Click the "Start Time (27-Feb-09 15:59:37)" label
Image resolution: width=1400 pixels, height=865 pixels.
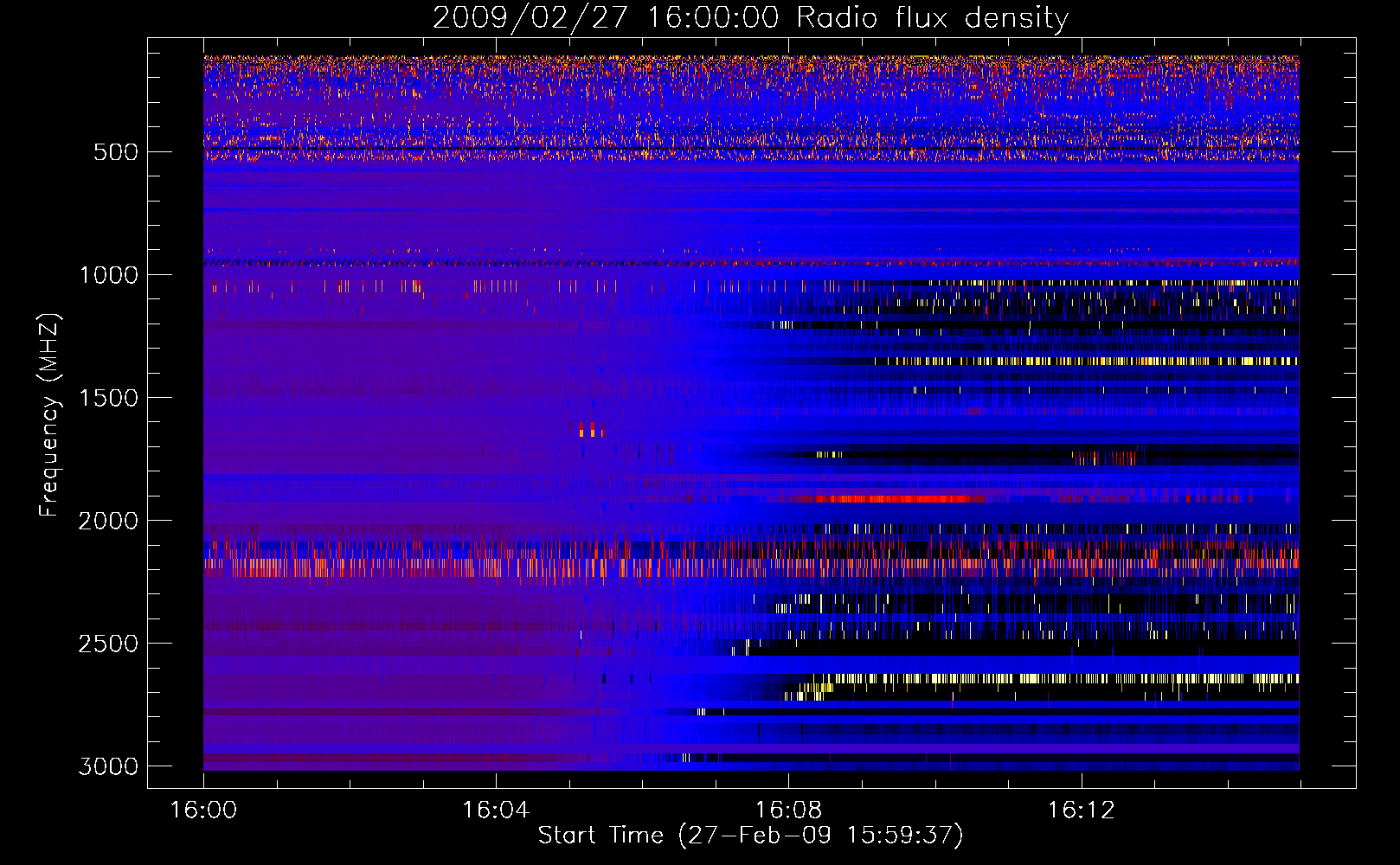(750, 836)
